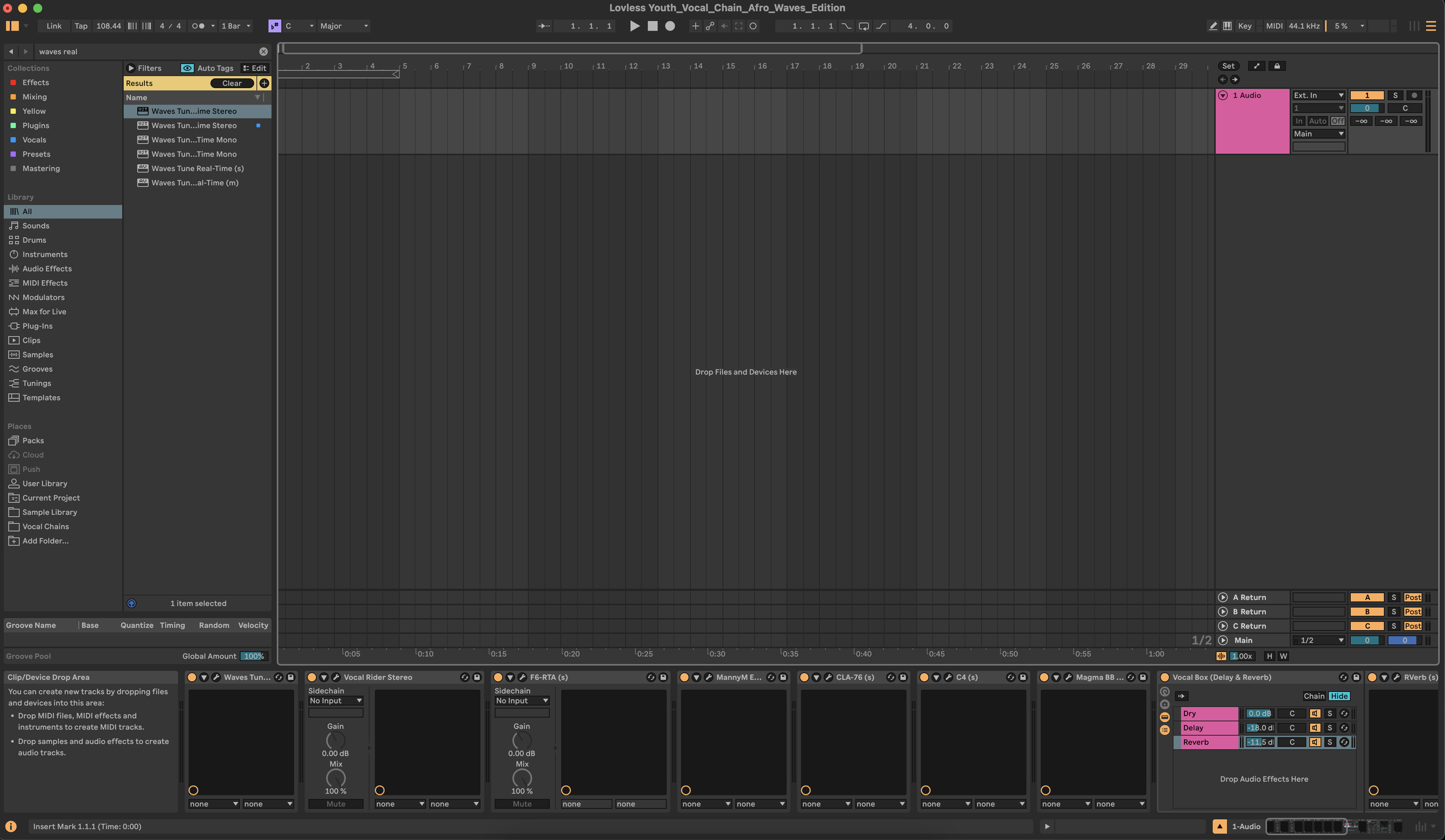Click the arrangement lock icon
Screen dimensions: 1445x840
[x=1277, y=66]
